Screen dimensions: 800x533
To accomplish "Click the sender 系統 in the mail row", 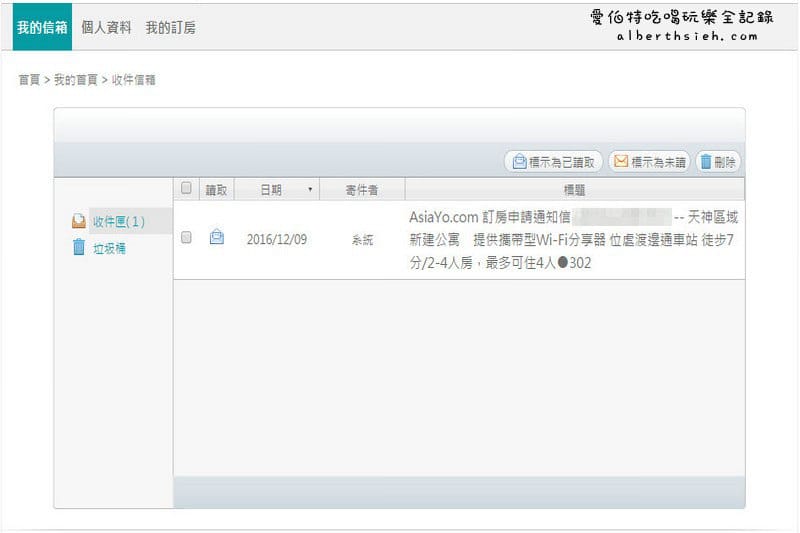I will [x=362, y=240].
